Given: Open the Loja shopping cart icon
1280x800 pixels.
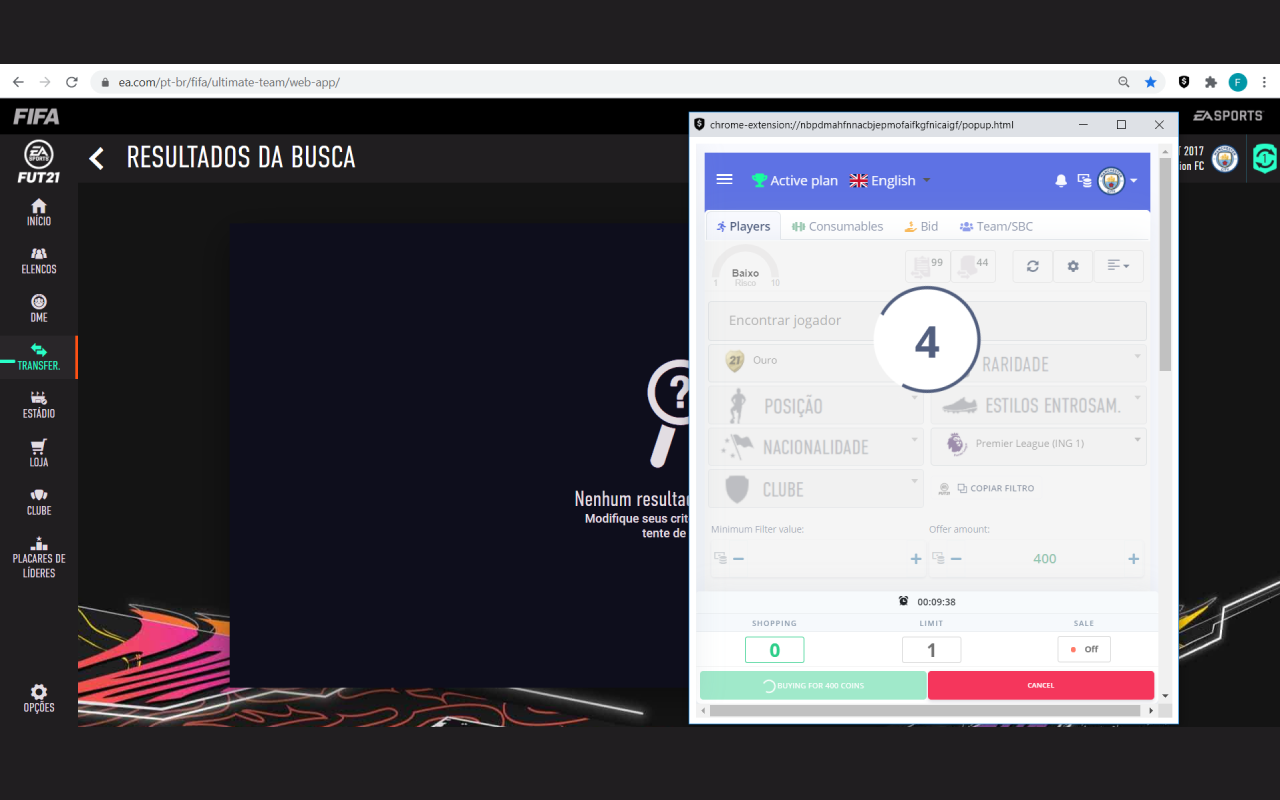Looking at the screenshot, I should tap(39, 453).
